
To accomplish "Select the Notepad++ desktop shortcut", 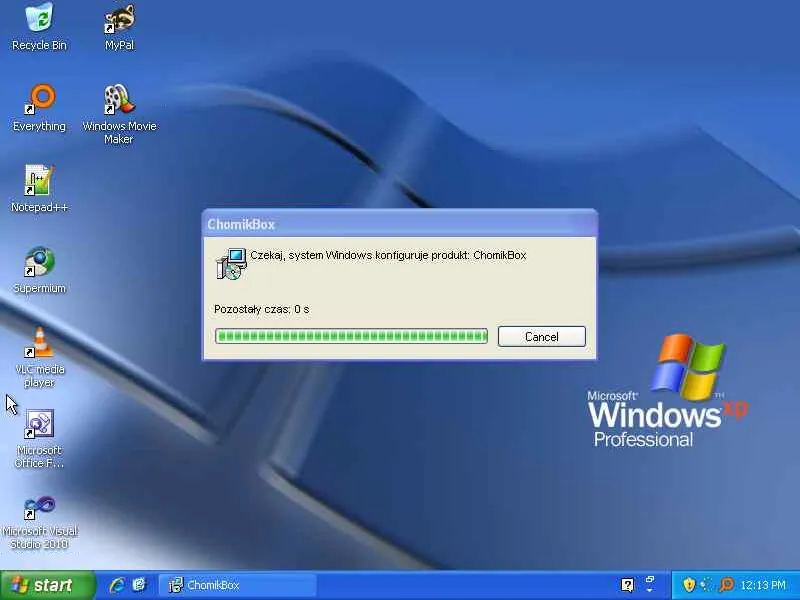I will click(39, 188).
